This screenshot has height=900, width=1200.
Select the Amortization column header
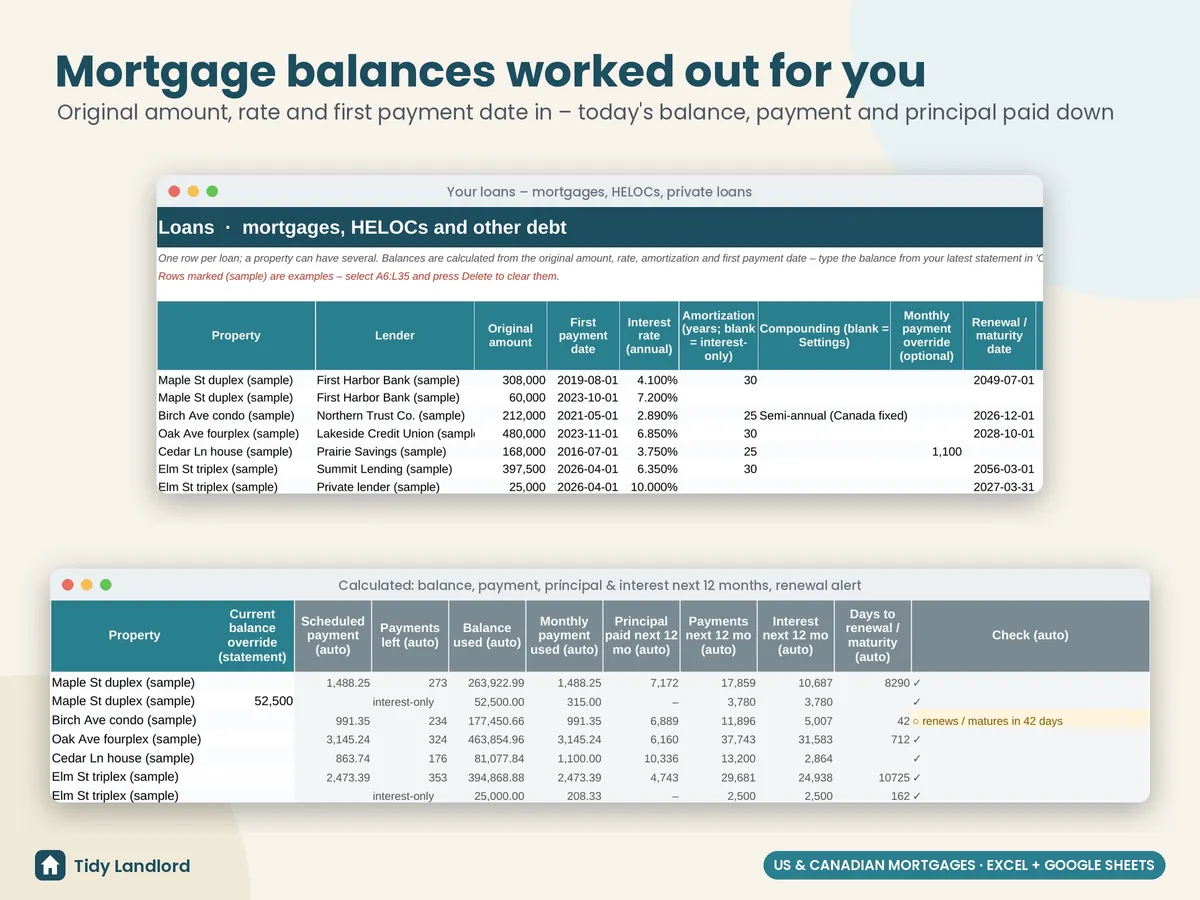718,336
